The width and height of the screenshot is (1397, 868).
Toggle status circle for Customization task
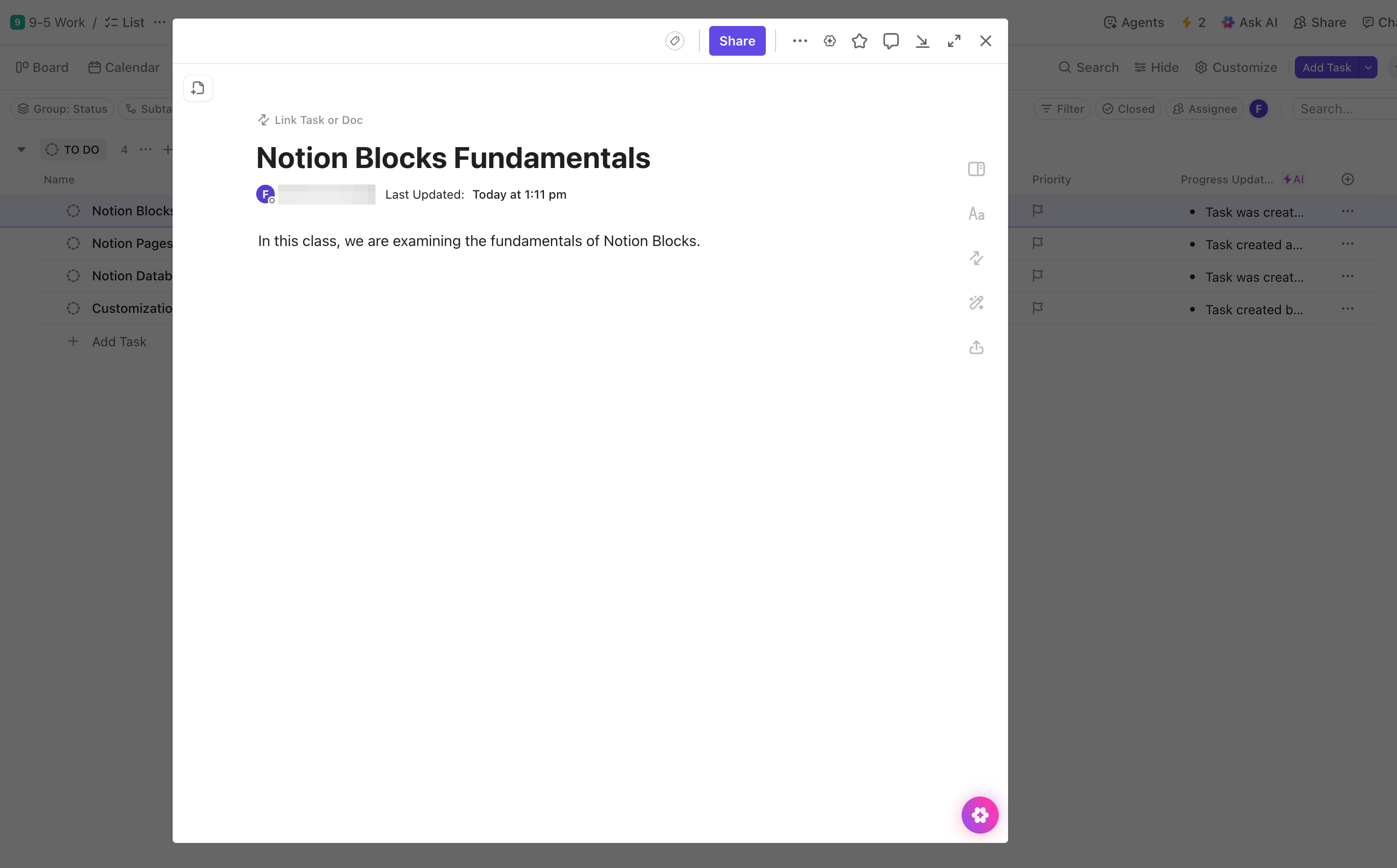pos(73,308)
